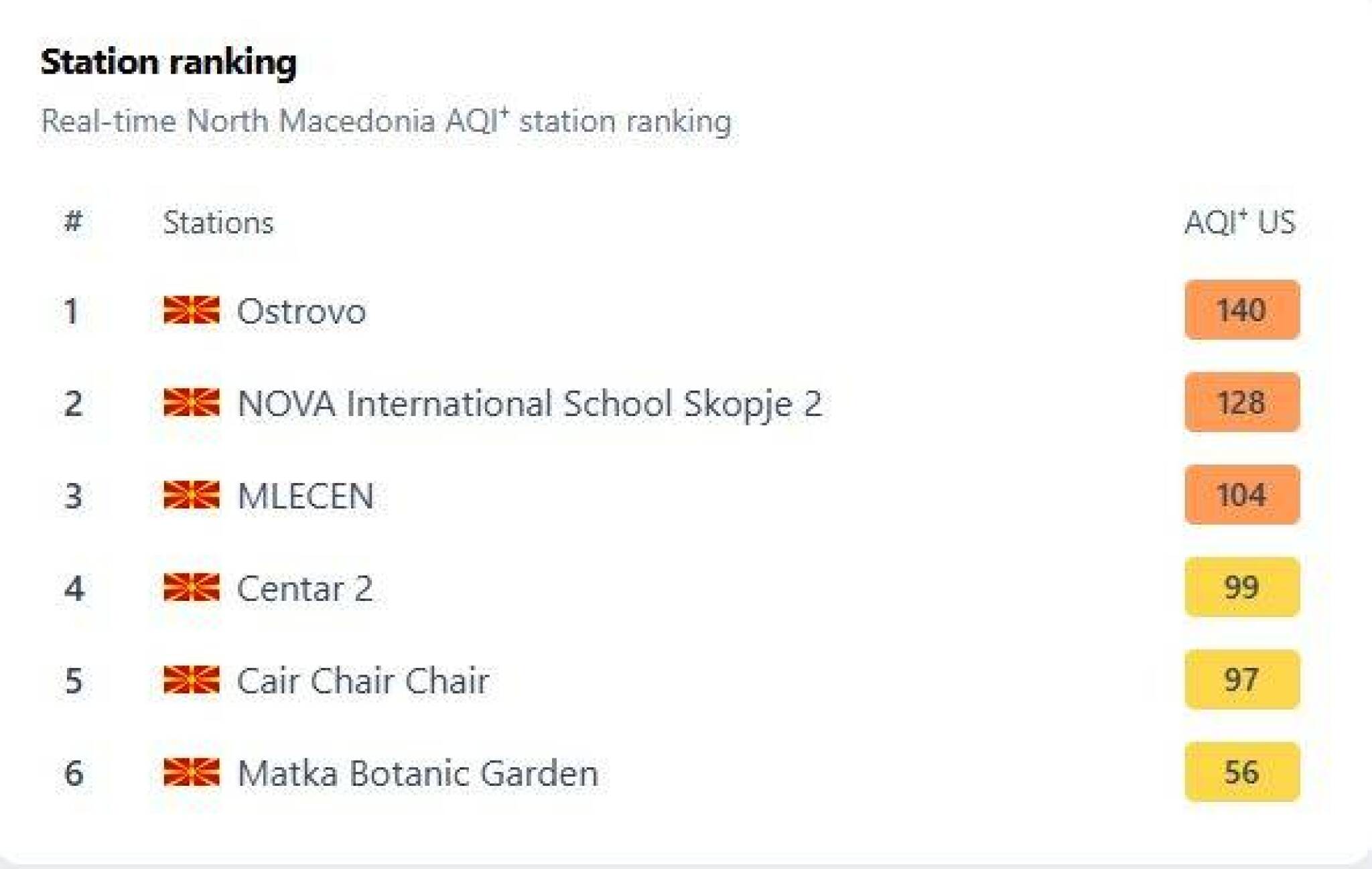
Task: Click the orange 128 AQI badge
Action: coord(1241,403)
